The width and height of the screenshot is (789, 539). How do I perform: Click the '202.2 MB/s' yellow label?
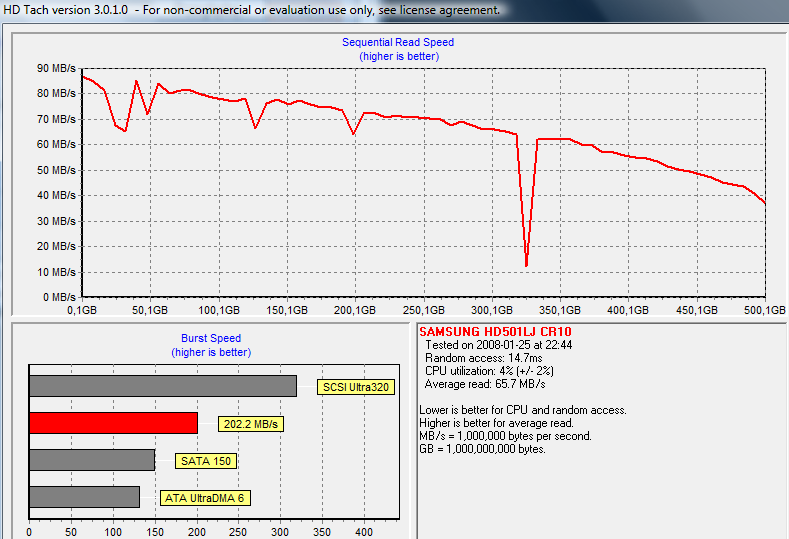click(x=251, y=424)
